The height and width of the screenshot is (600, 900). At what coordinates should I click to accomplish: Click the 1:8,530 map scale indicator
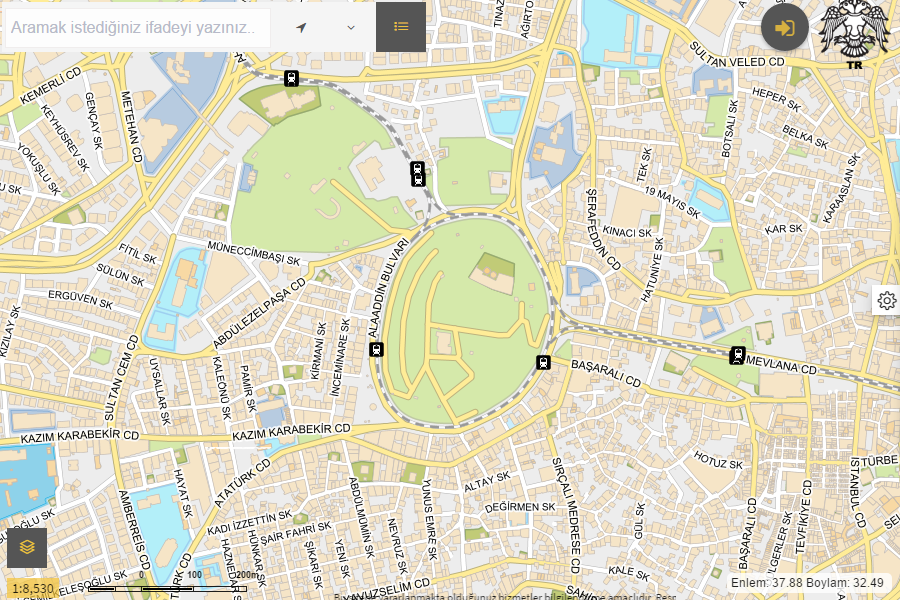[33, 589]
